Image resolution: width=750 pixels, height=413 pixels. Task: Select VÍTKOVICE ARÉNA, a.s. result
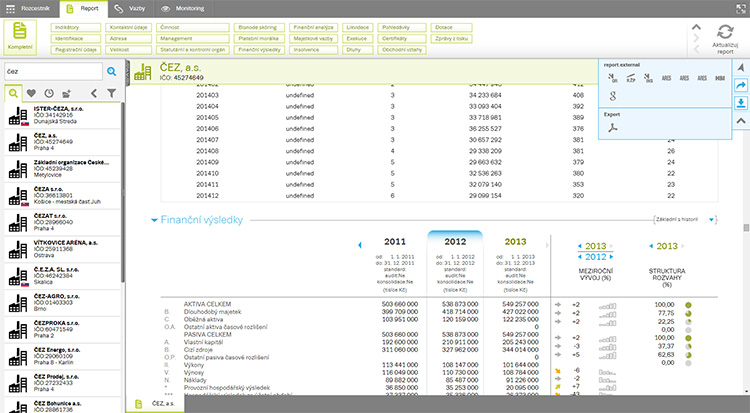(63, 249)
